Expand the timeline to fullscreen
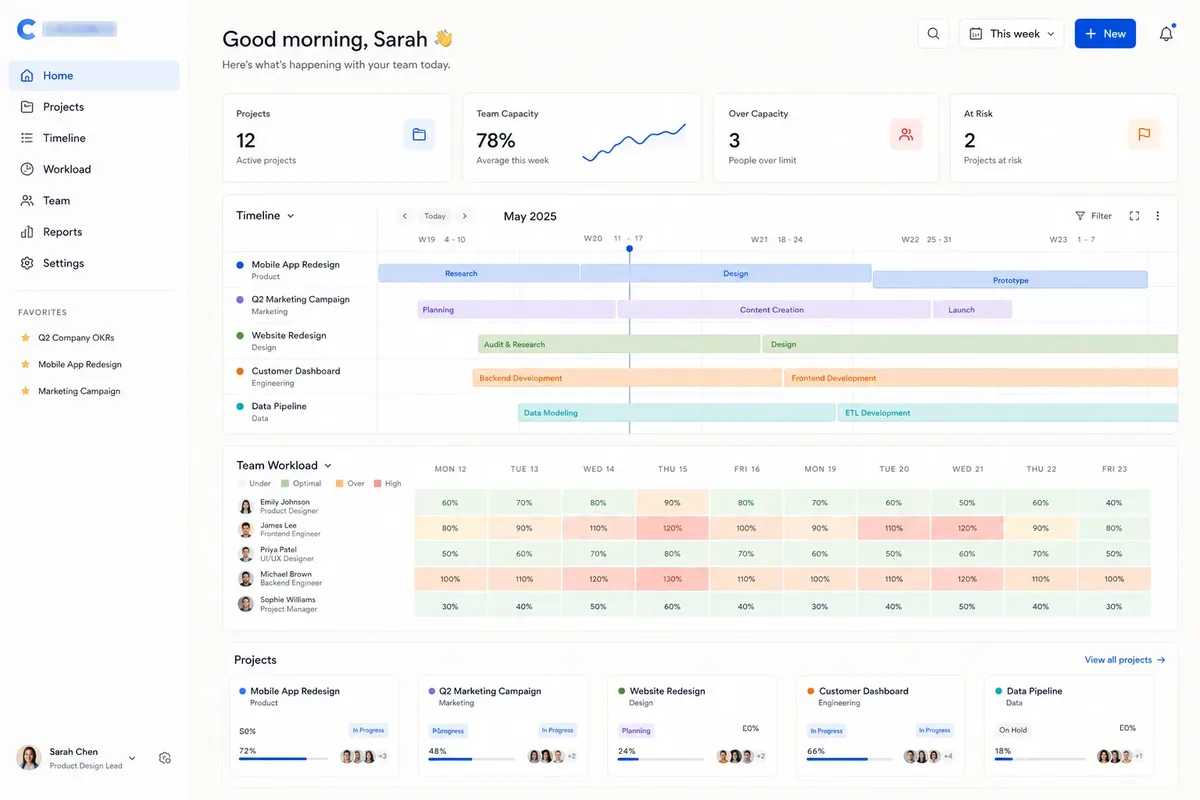 pyautogui.click(x=1134, y=216)
